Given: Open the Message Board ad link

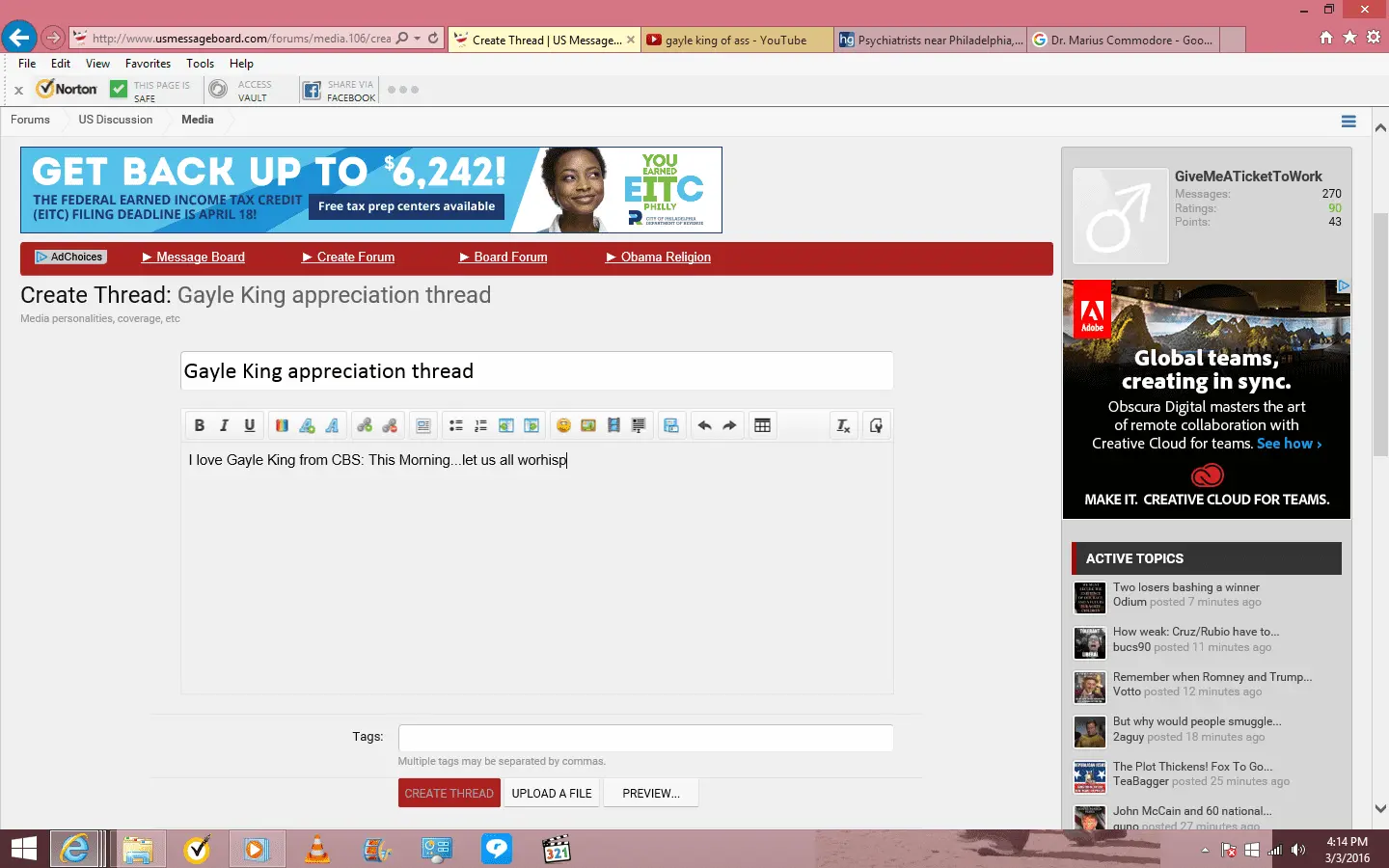Looking at the screenshot, I should click(x=194, y=258).
